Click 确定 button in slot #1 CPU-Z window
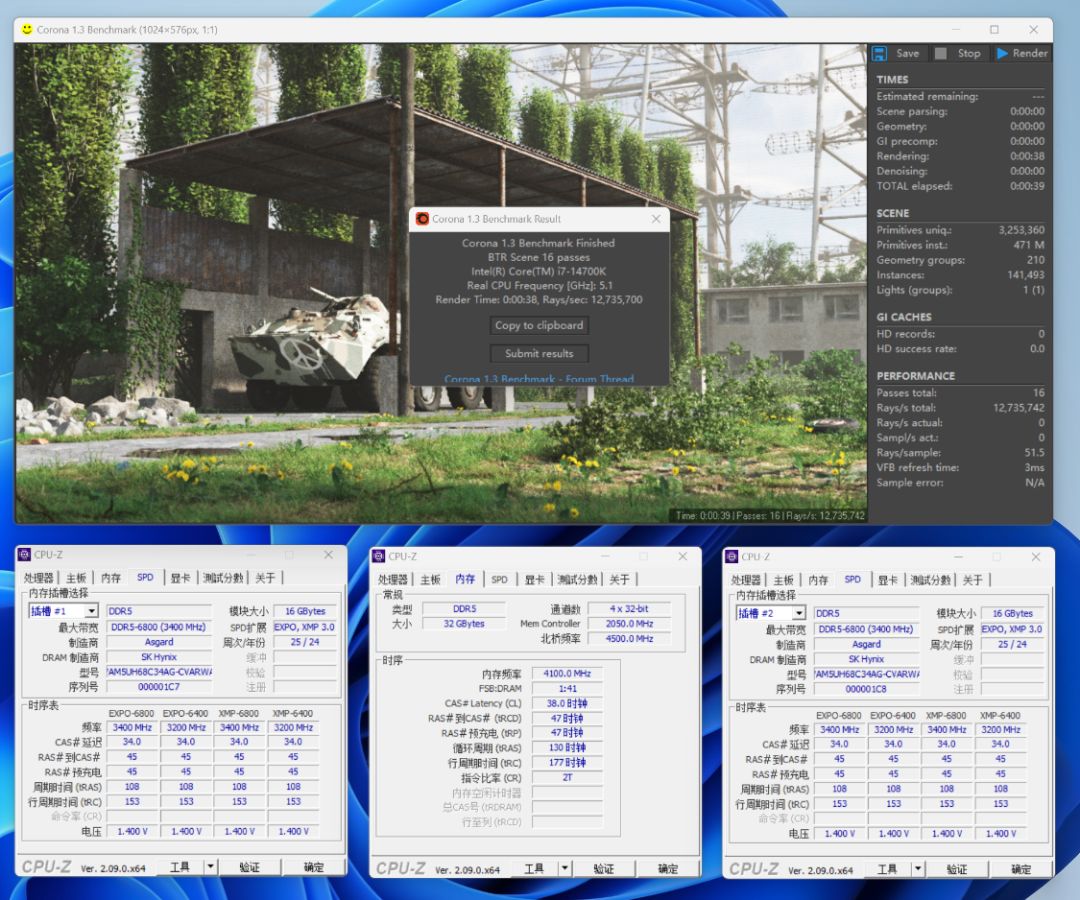 point(313,867)
